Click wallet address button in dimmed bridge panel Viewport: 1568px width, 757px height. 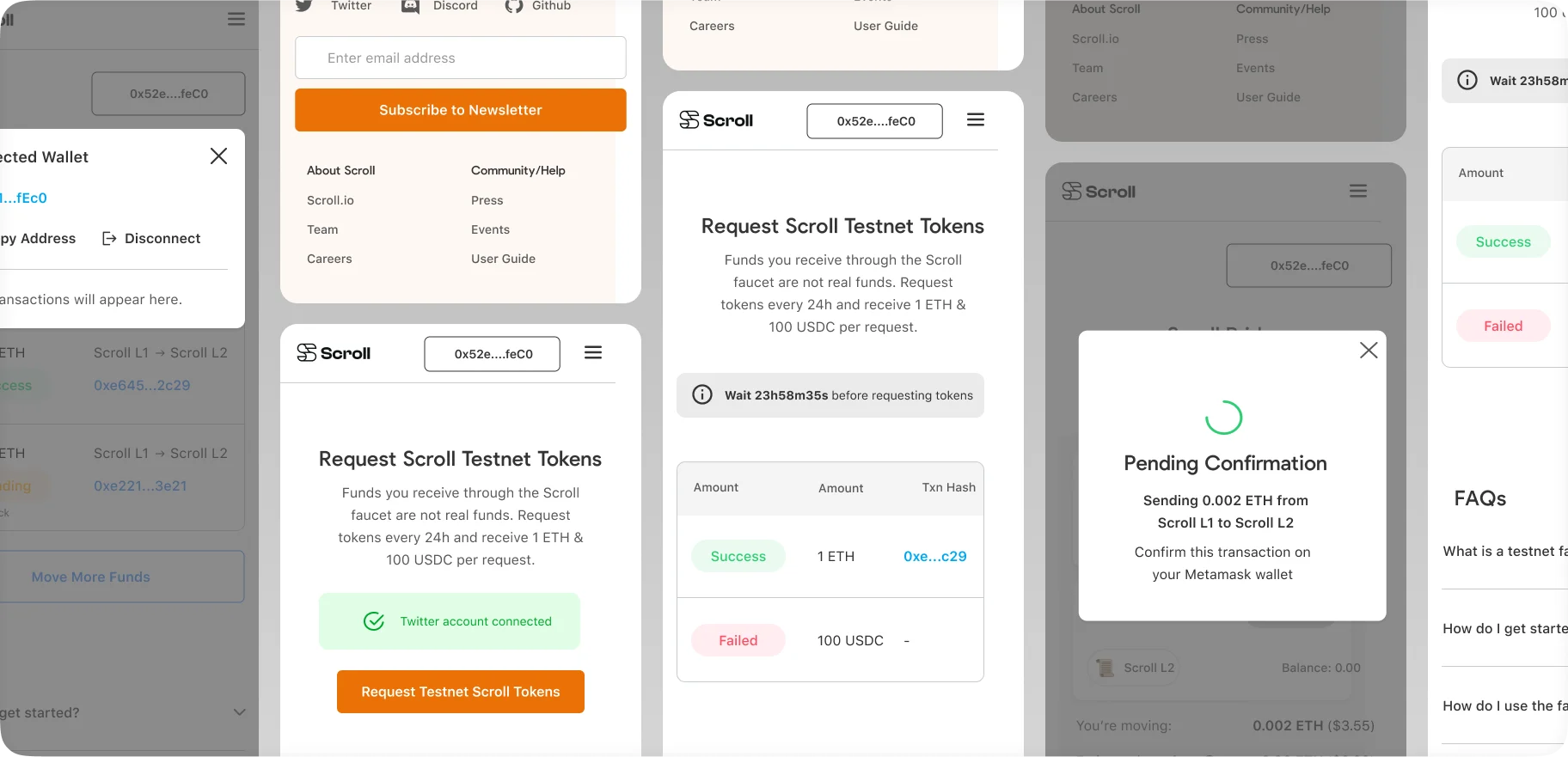pos(1308,266)
